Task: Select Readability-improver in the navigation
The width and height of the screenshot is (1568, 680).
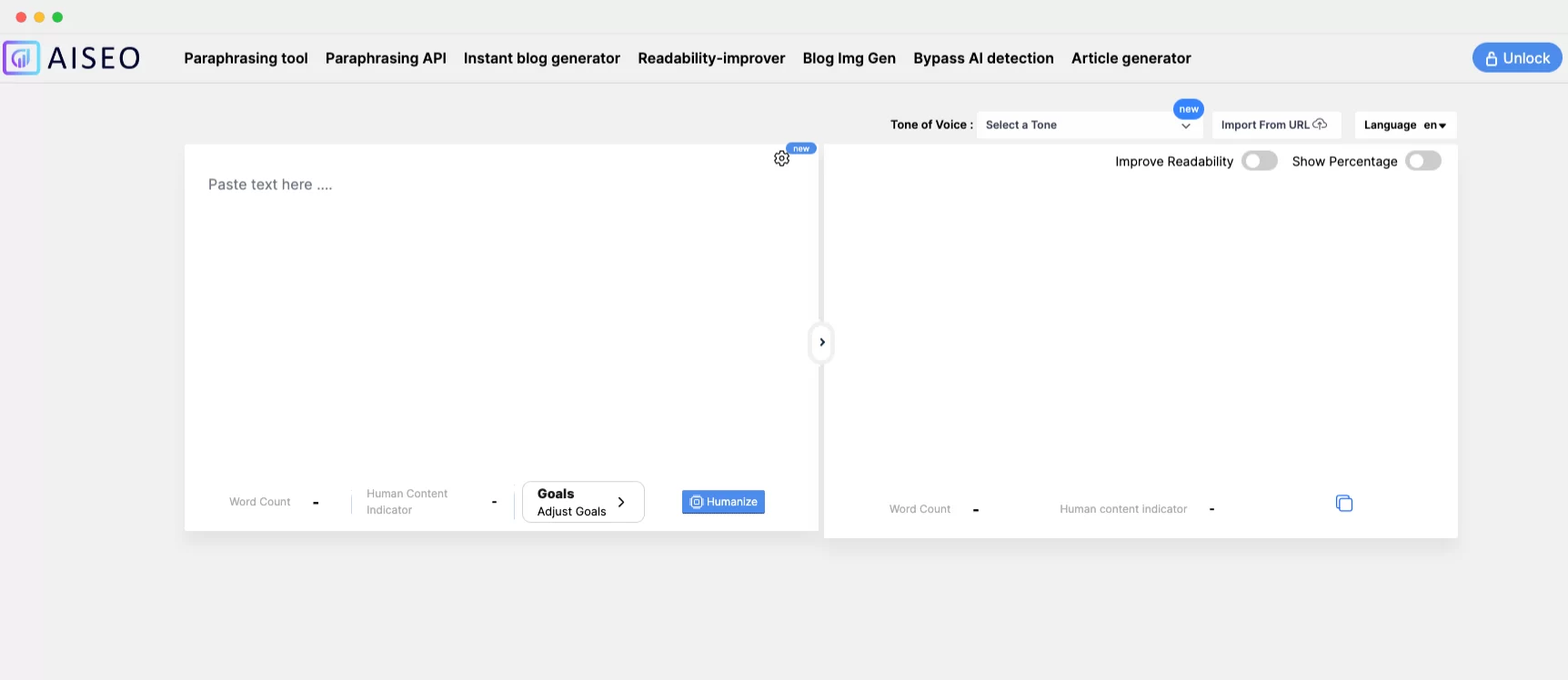Action: [711, 58]
